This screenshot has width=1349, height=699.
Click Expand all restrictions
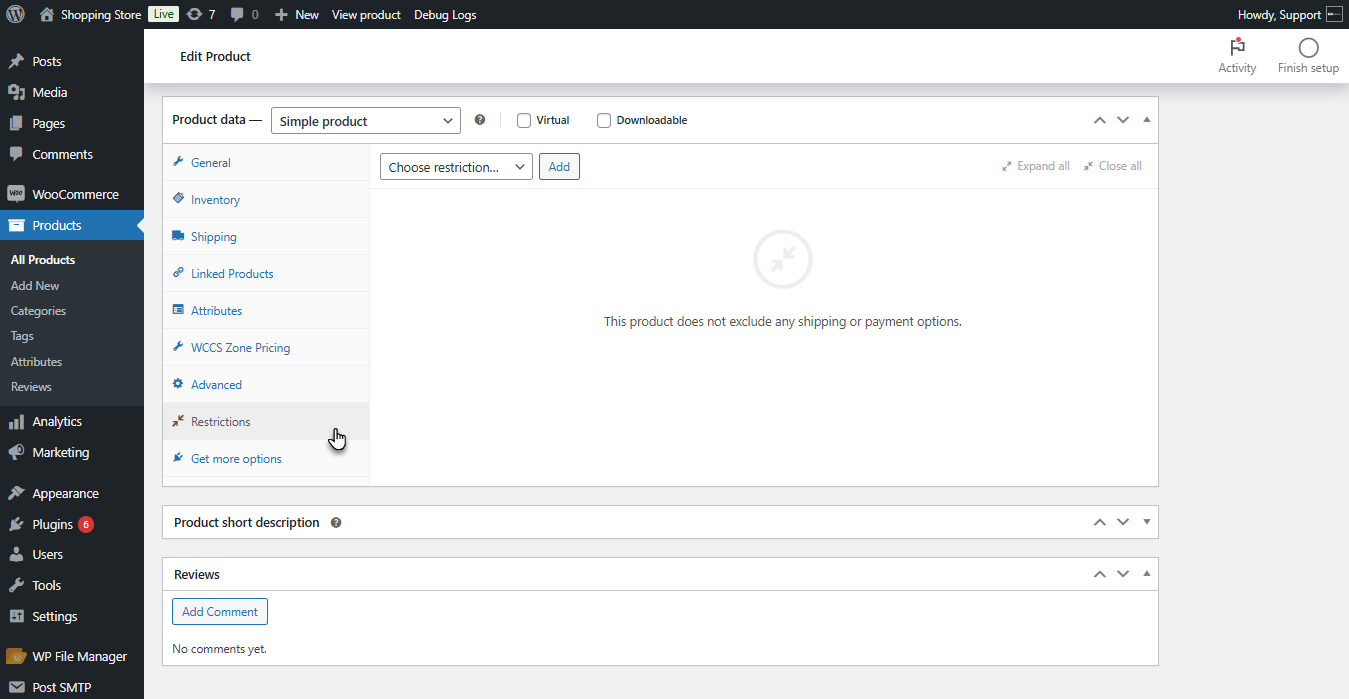tap(1036, 166)
